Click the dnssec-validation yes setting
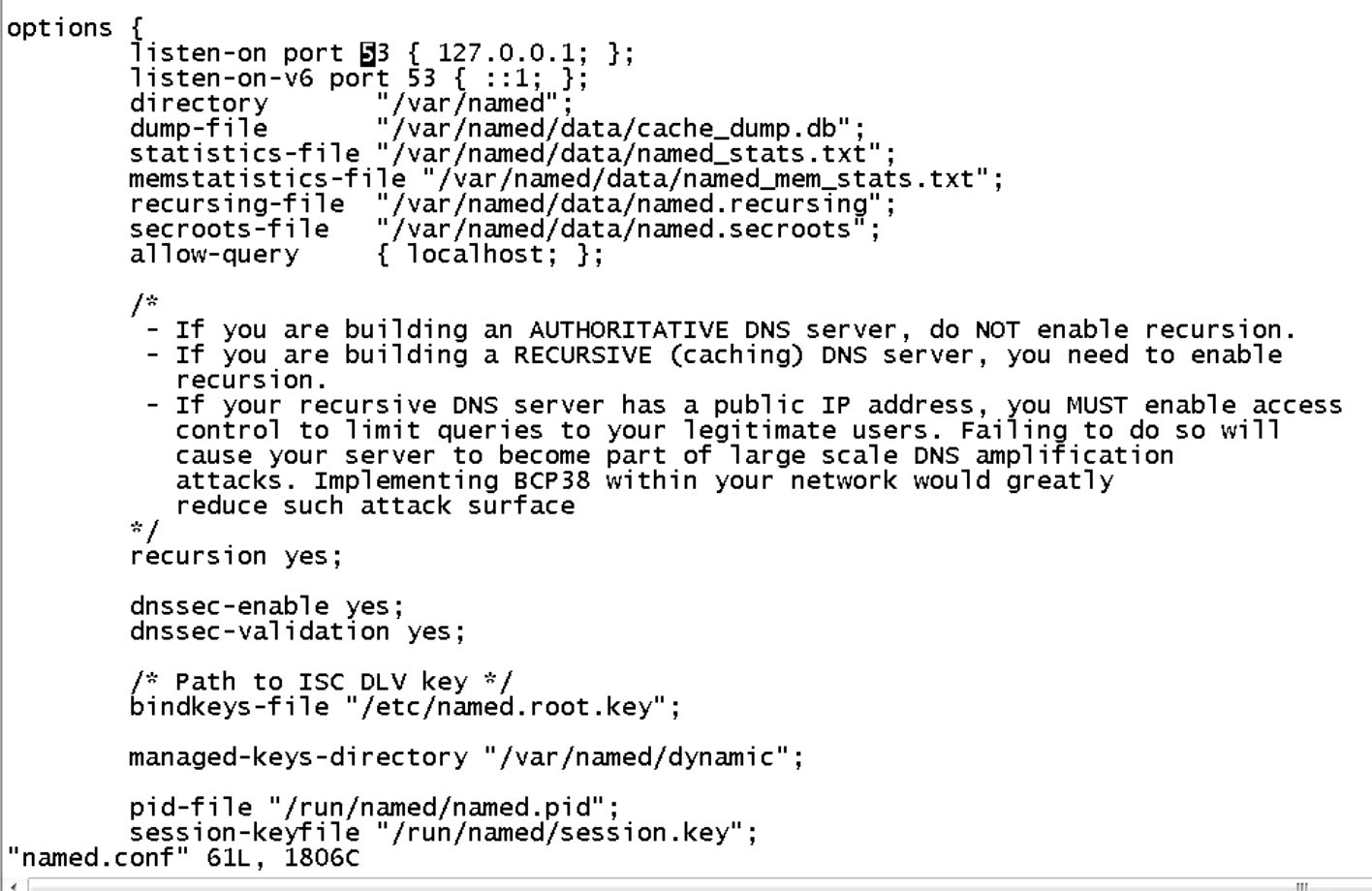 (297, 632)
